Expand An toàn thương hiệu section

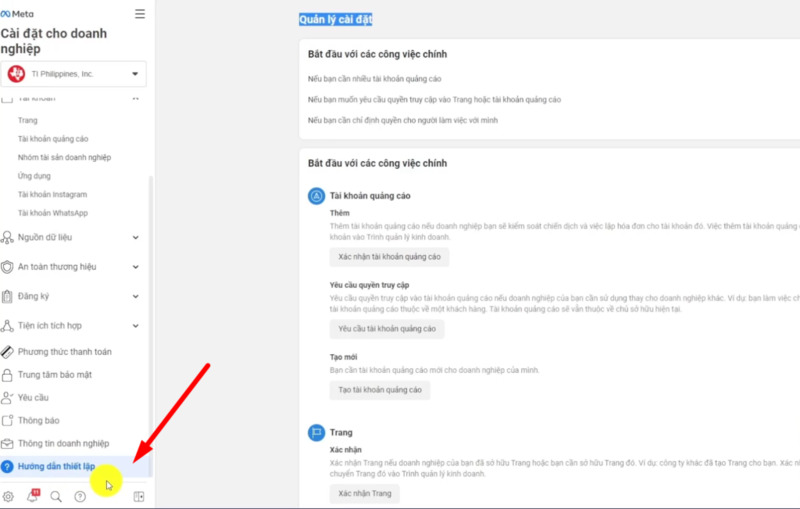coord(70,267)
